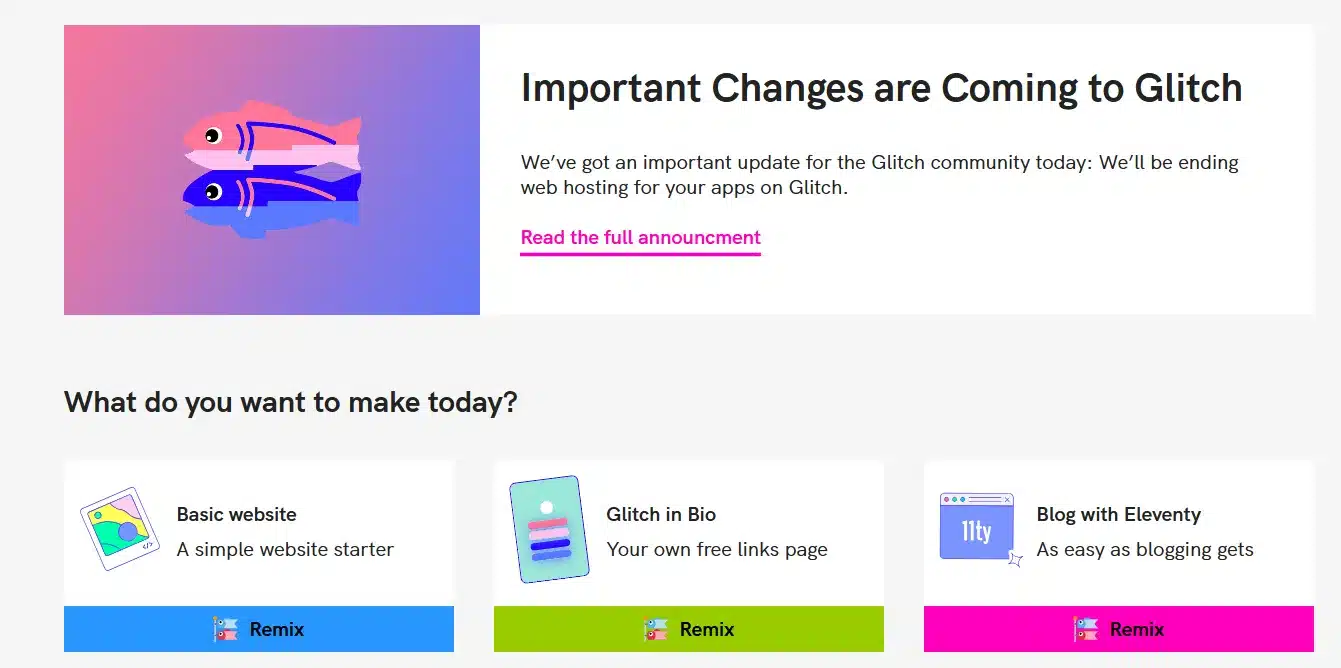Open the Blog with Eleventy title
Viewport: 1341px width, 668px height.
[x=1118, y=515]
